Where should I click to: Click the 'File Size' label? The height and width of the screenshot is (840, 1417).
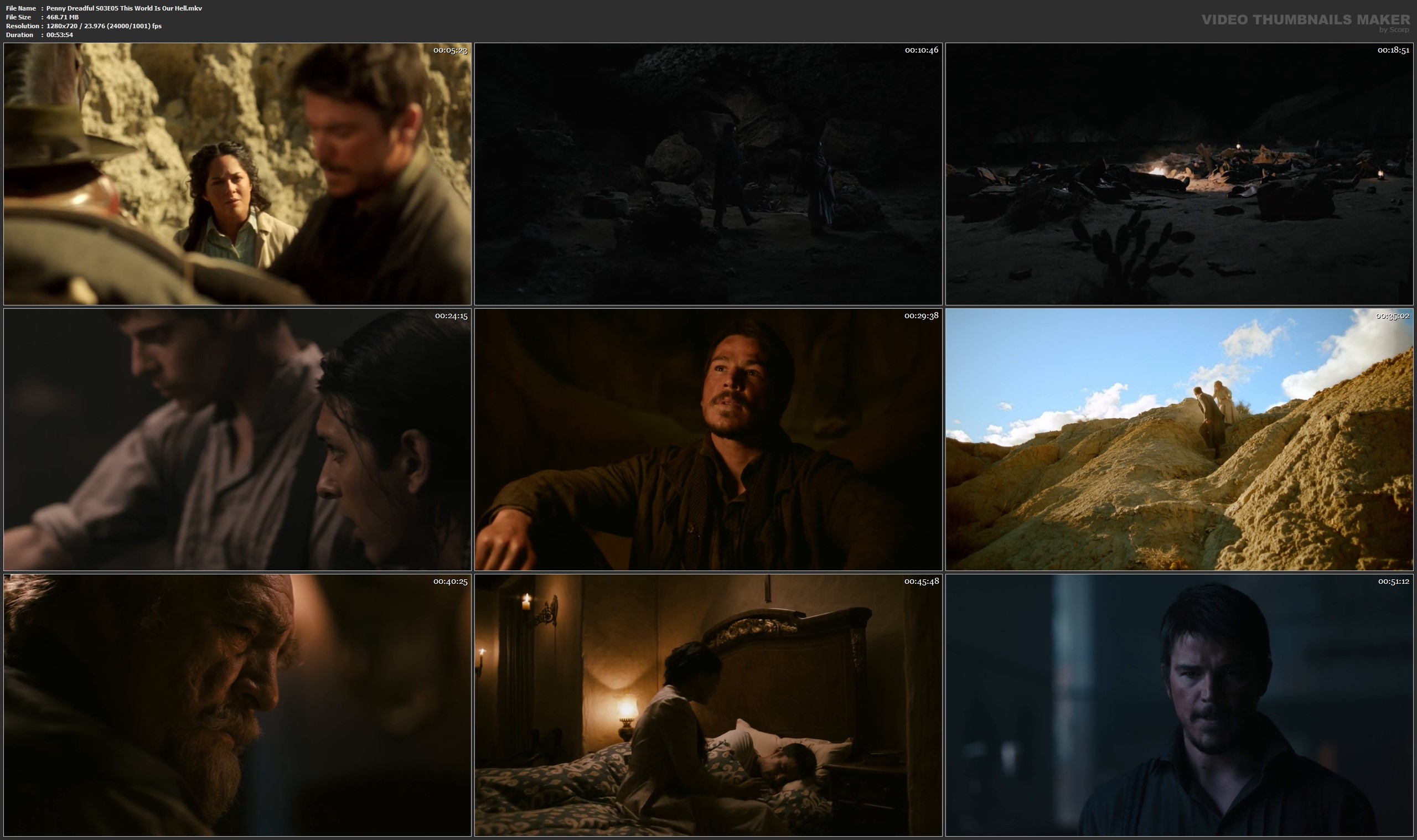coord(19,18)
